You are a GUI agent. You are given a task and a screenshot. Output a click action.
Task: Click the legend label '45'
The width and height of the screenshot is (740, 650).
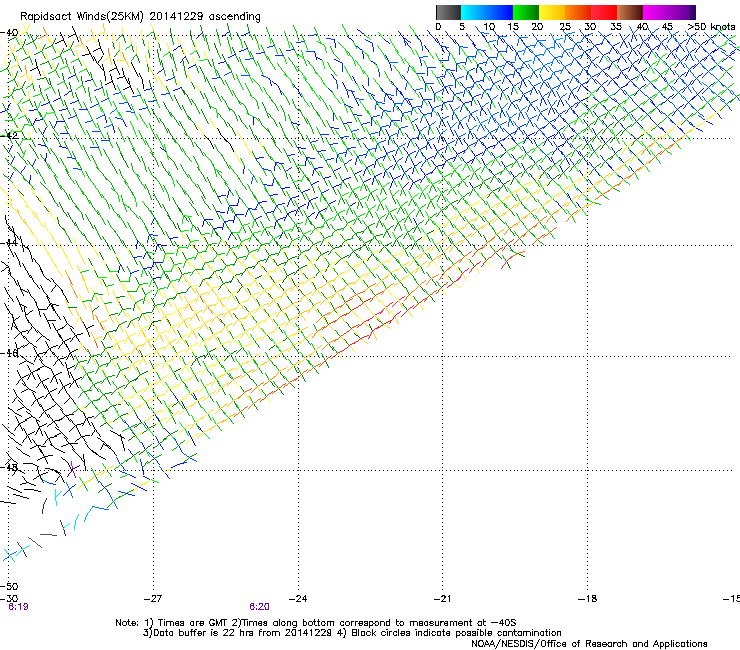click(x=667, y=27)
